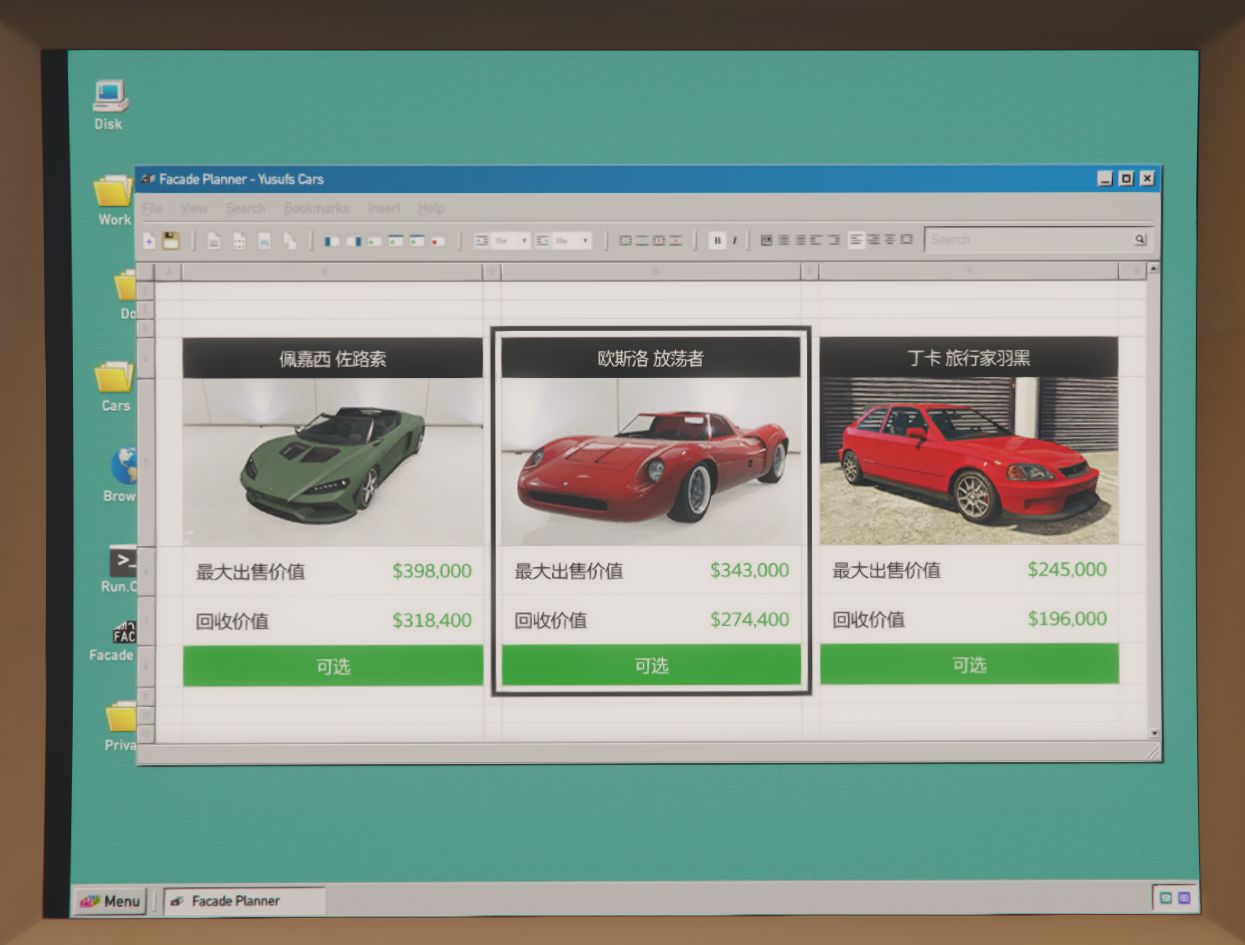Open the Insert menu
Screen dimensions: 1245x945
(x=384, y=208)
